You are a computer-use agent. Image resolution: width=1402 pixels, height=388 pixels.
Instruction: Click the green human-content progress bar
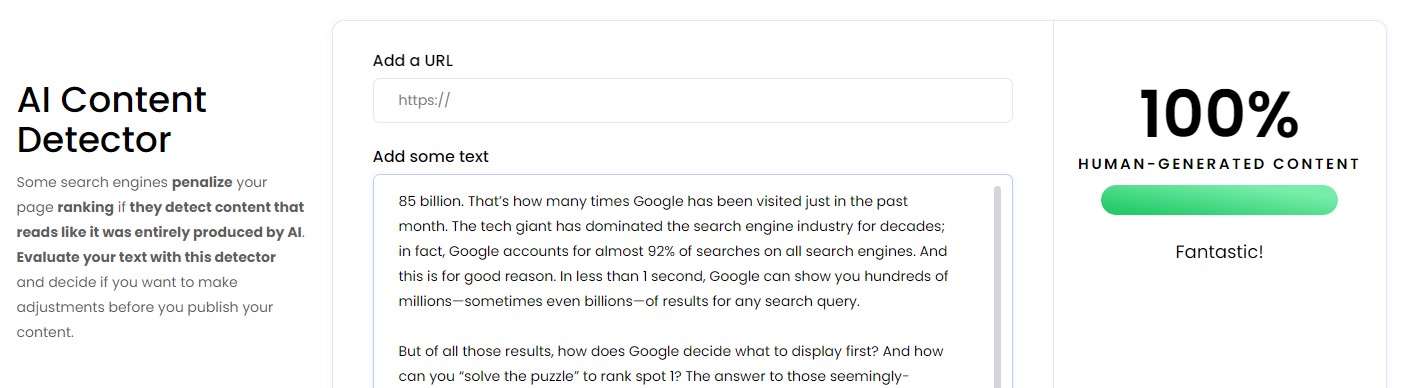1219,200
